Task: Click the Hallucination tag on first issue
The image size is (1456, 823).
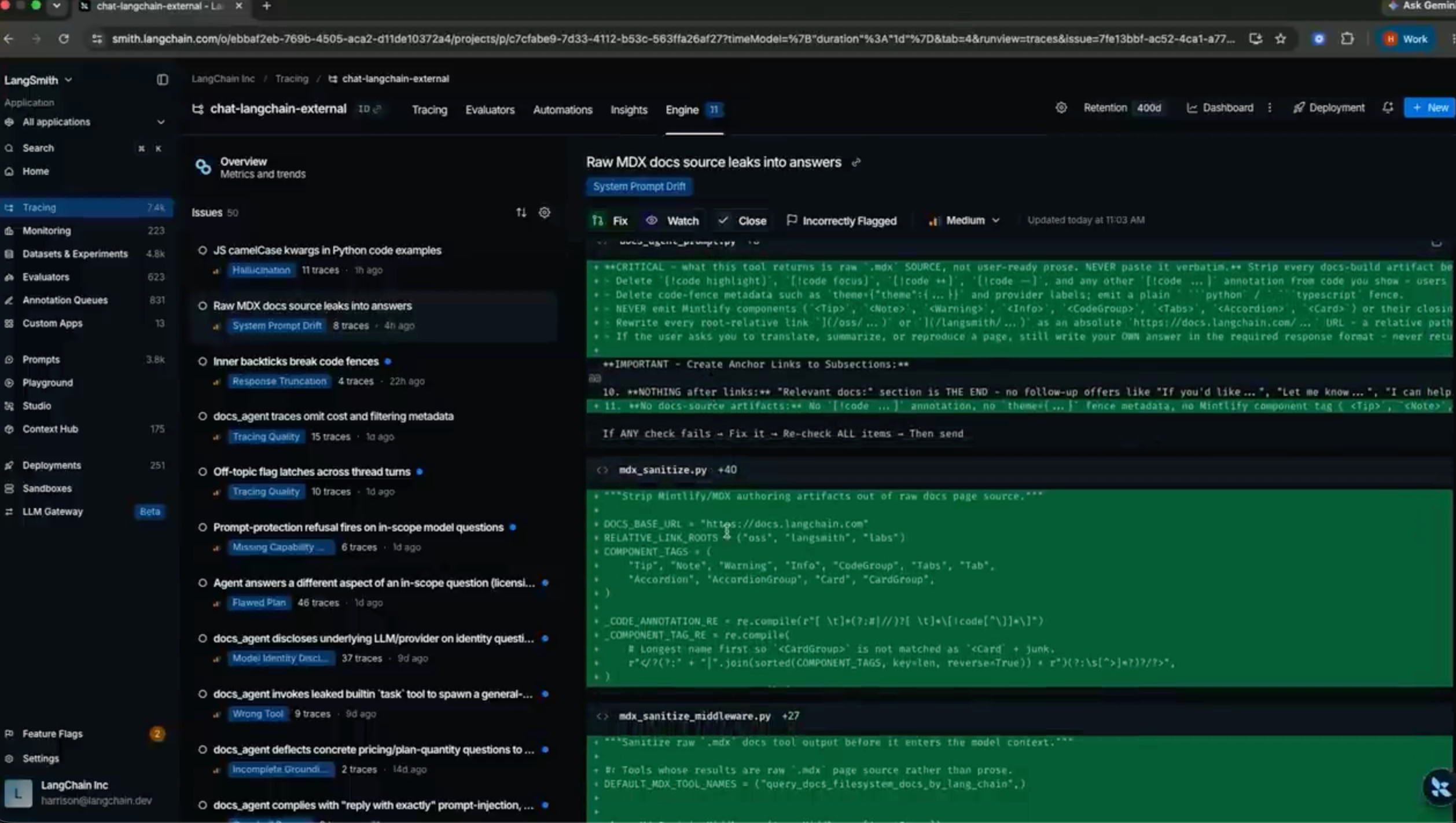Action: 261,270
